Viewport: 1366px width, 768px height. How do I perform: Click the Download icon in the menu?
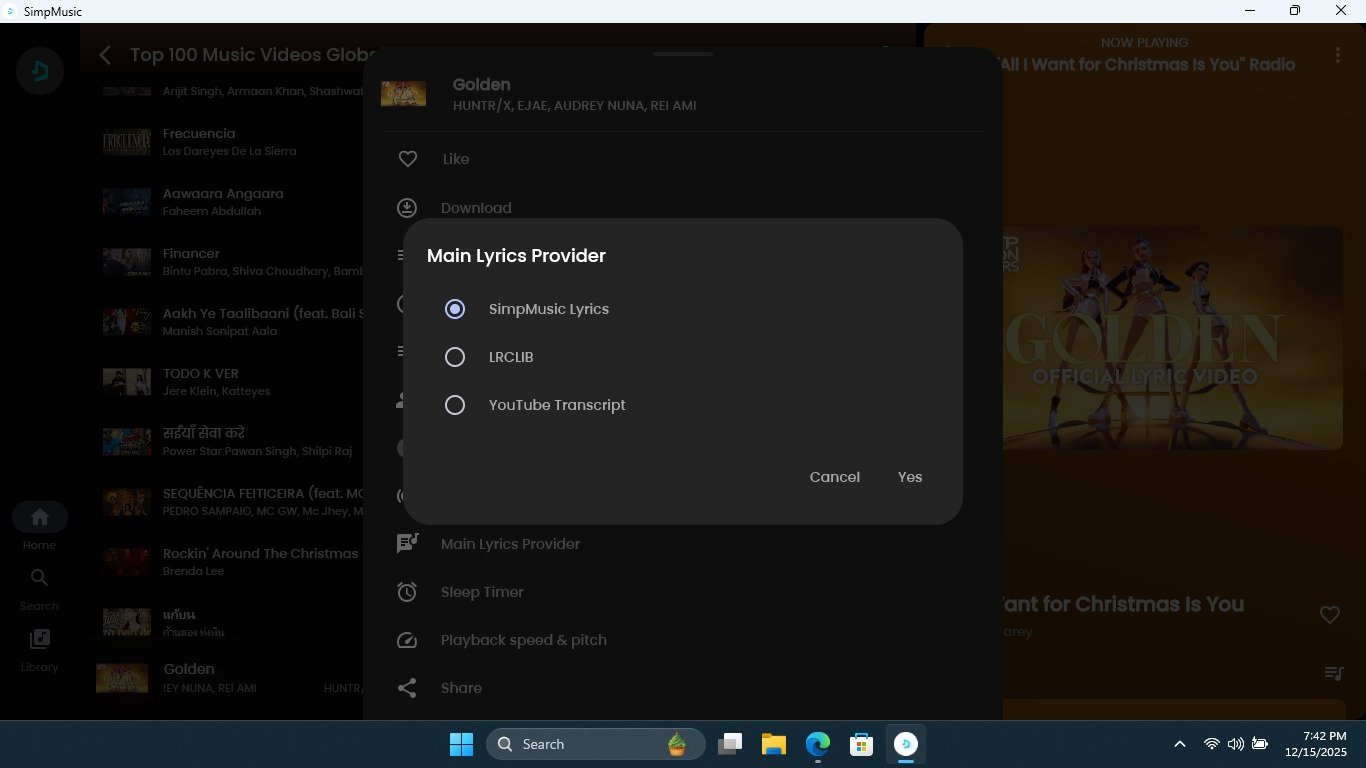[x=407, y=208]
